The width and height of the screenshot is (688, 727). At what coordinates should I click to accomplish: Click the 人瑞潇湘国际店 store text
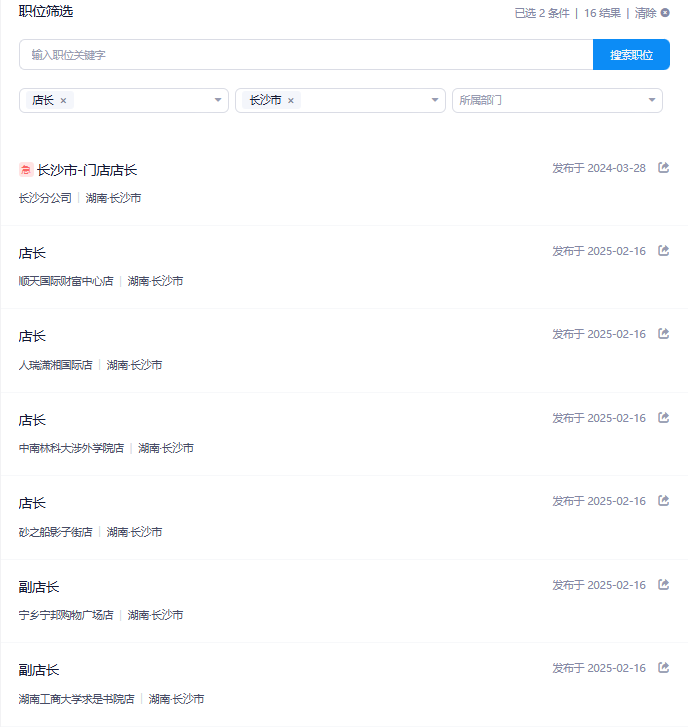pos(56,365)
